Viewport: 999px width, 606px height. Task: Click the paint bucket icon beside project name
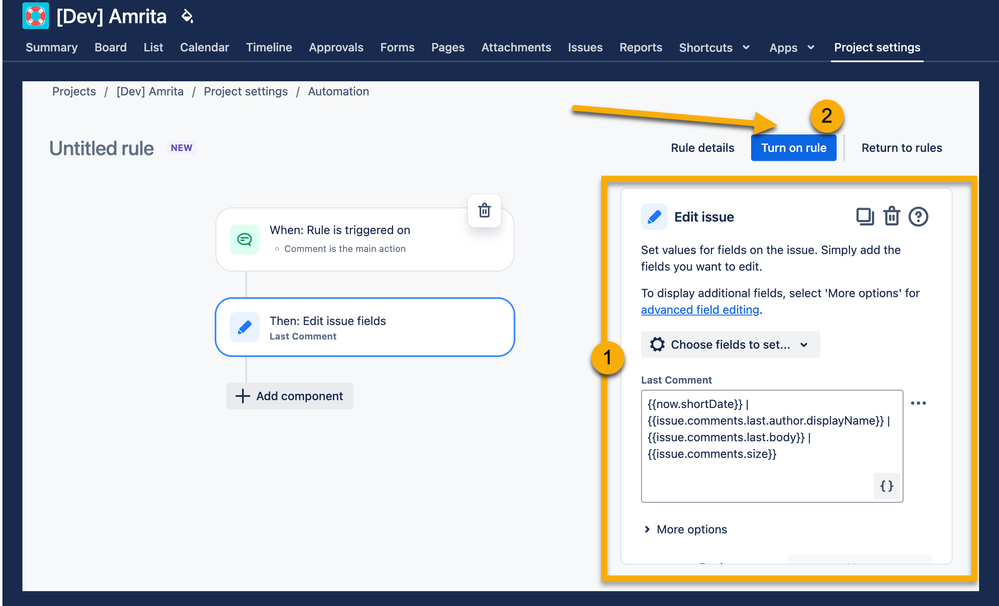click(x=187, y=16)
